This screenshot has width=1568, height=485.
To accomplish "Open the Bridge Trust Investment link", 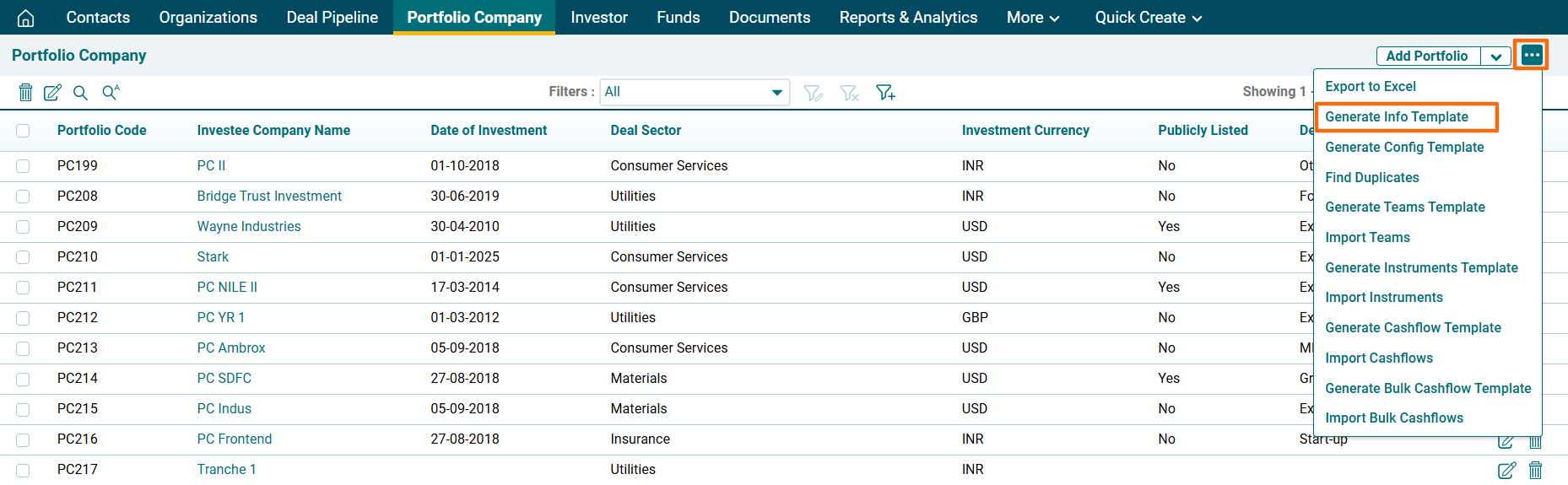I will click(269, 197).
